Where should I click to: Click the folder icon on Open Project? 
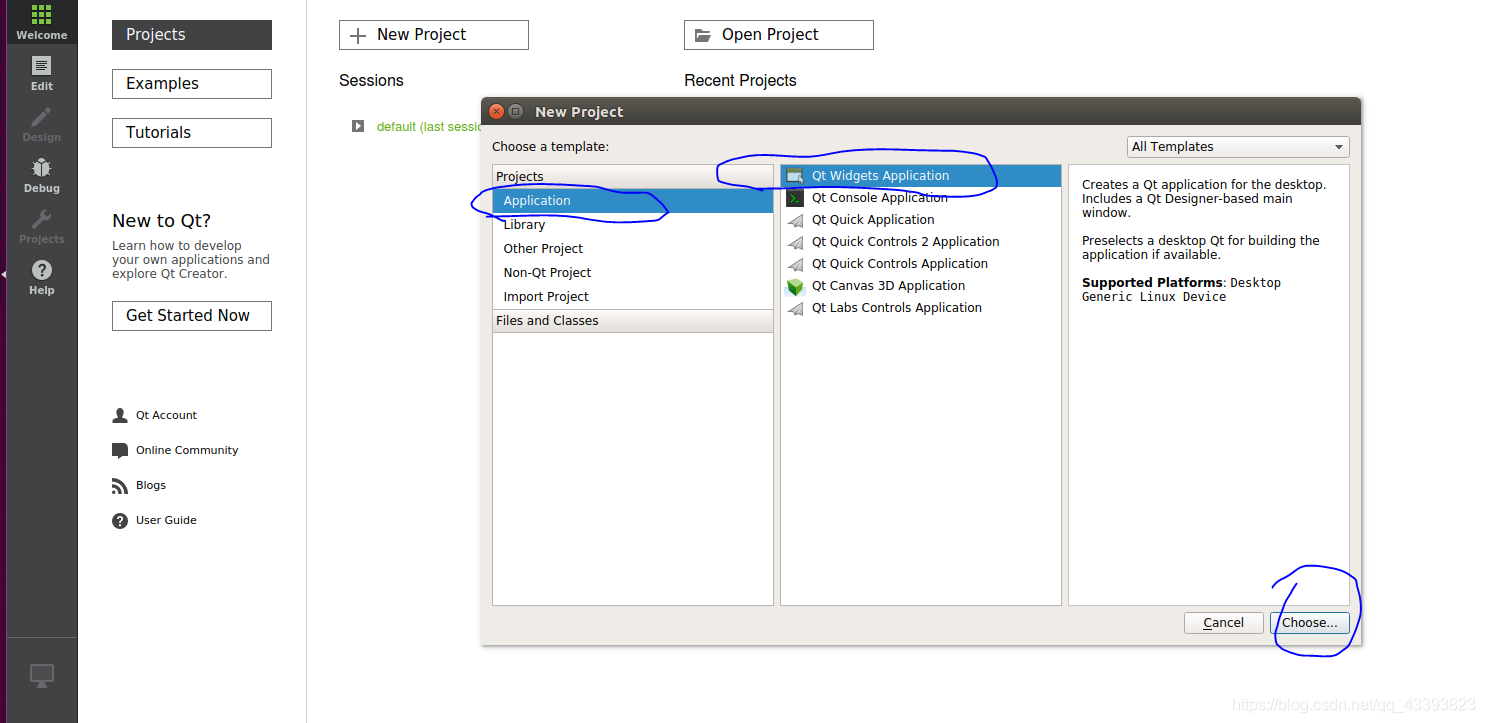pyautogui.click(x=703, y=35)
